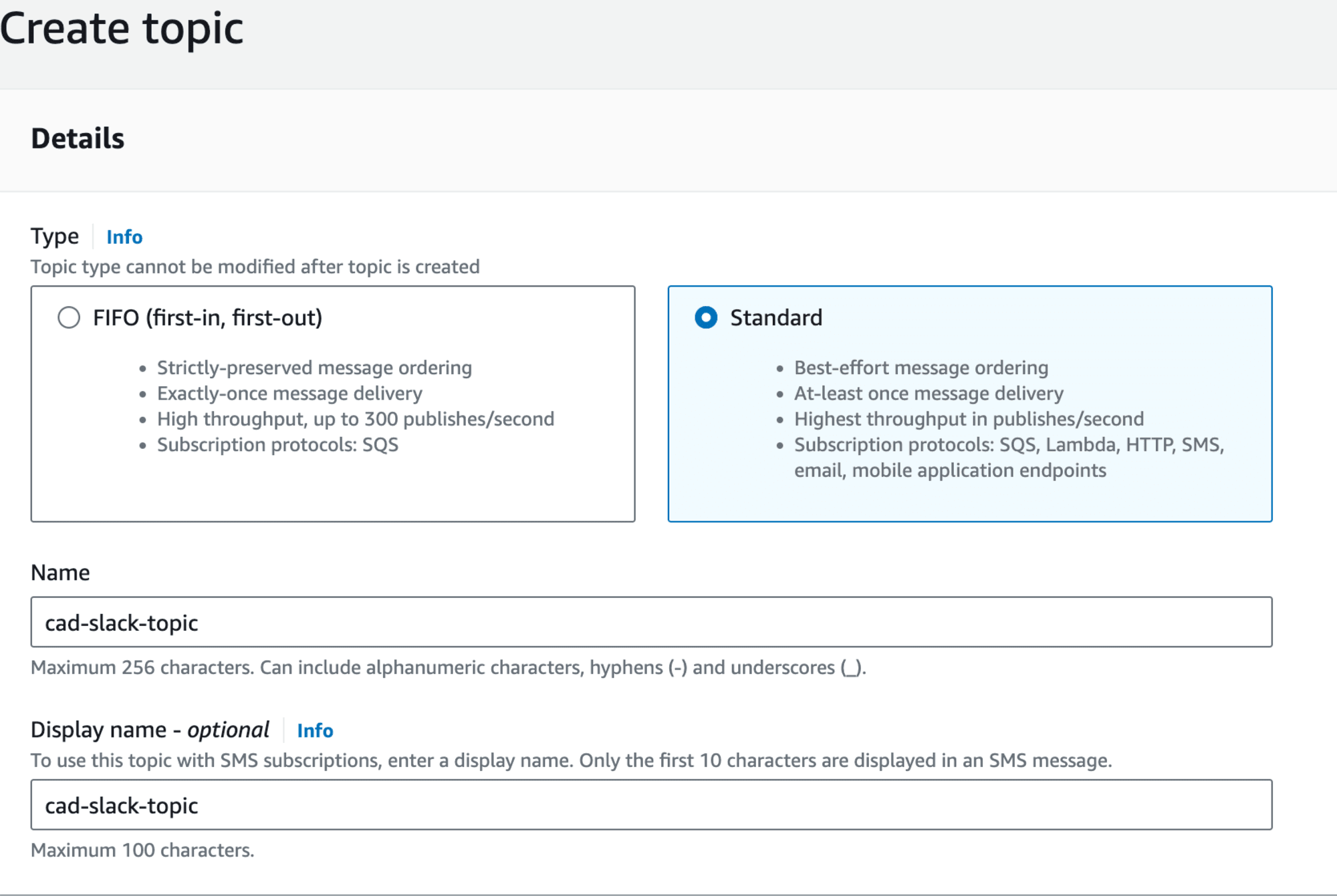Click 'Best-effort message ordering' bullet text
1337x896 pixels.
tap(921, 367)
